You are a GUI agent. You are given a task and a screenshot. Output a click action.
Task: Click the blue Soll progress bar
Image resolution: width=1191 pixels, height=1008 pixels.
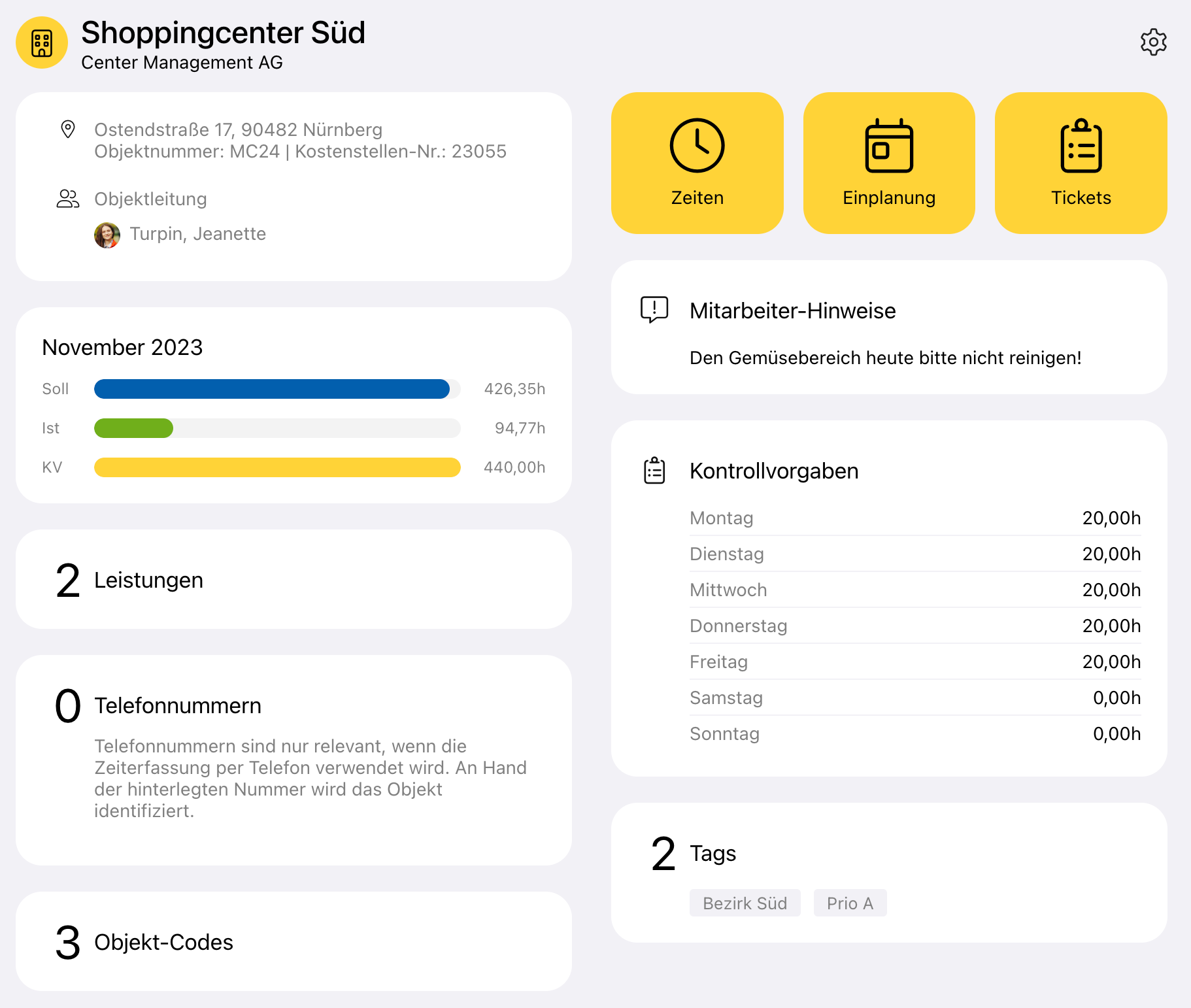pyautogui.click(x=272, y=389)
